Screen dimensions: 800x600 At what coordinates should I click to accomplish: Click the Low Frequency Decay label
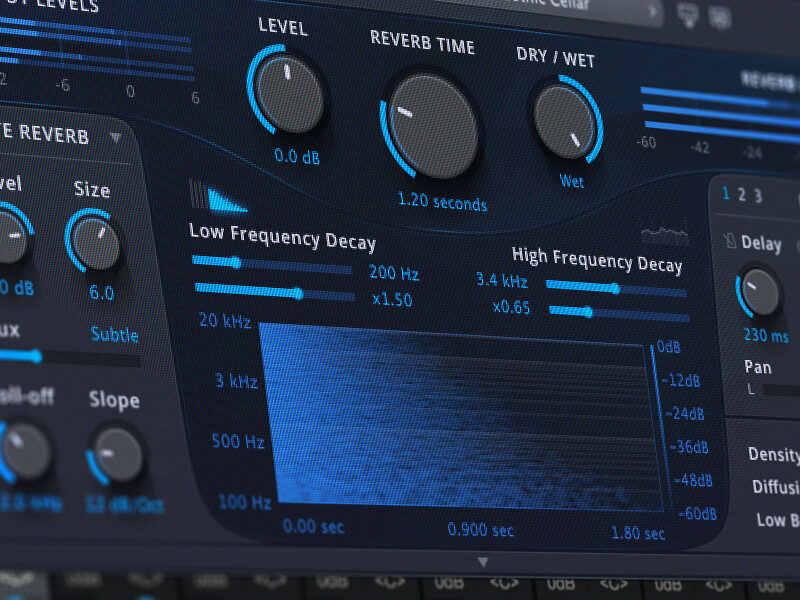[283, 237]
